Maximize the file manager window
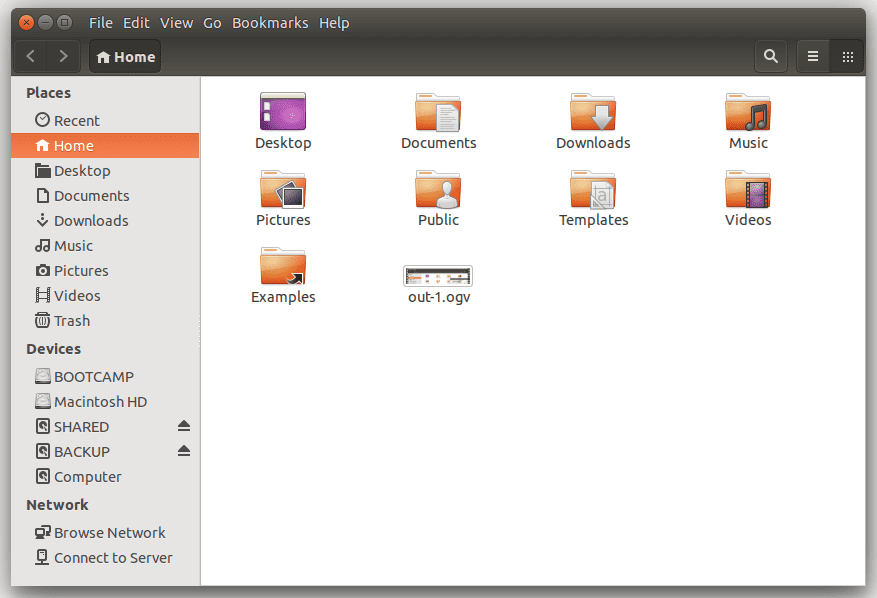The width and height of the screenshot is (877, 598). tap(64, 22)
